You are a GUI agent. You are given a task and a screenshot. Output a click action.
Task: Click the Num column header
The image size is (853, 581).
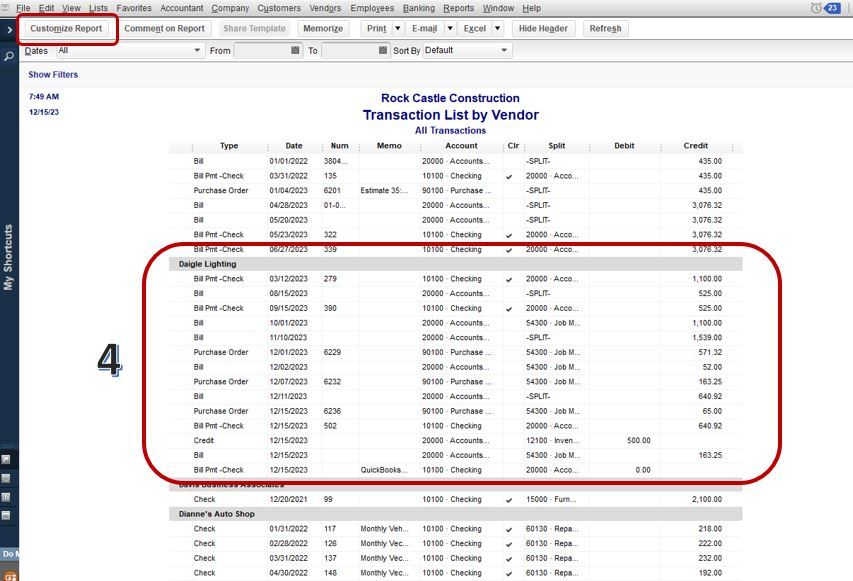(x=339, y=146)
